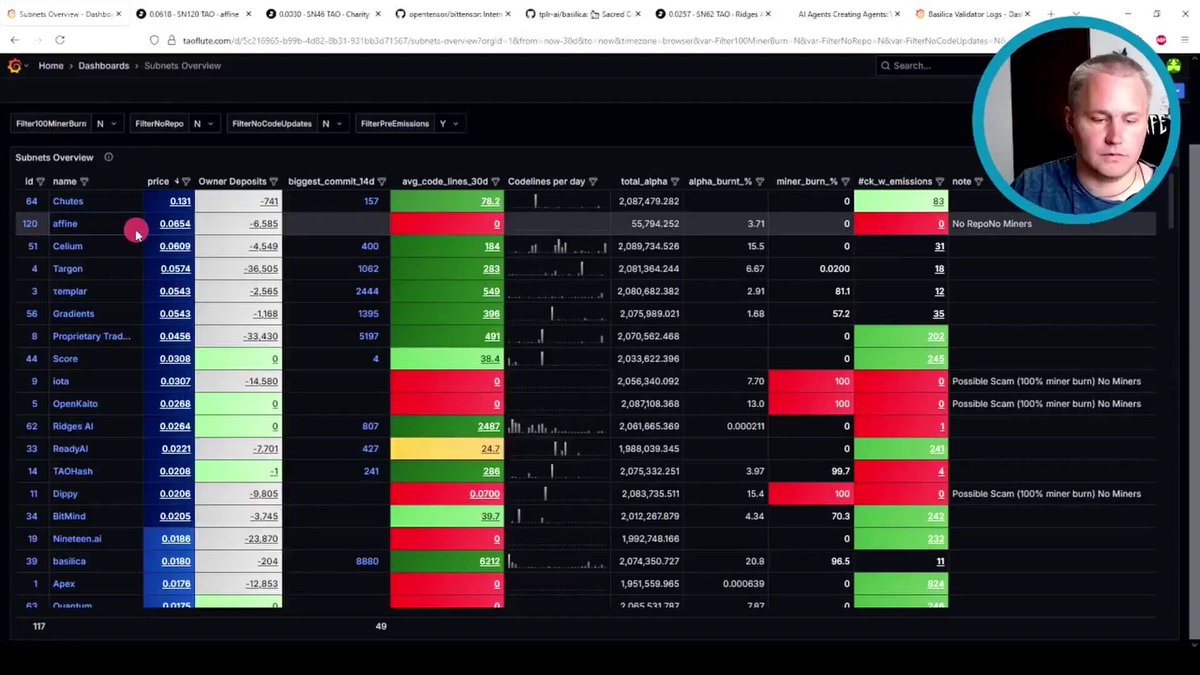Open the Ridges AI subnet link
The width and height of the screenshot is (1200, 675).
coord(73,426)
